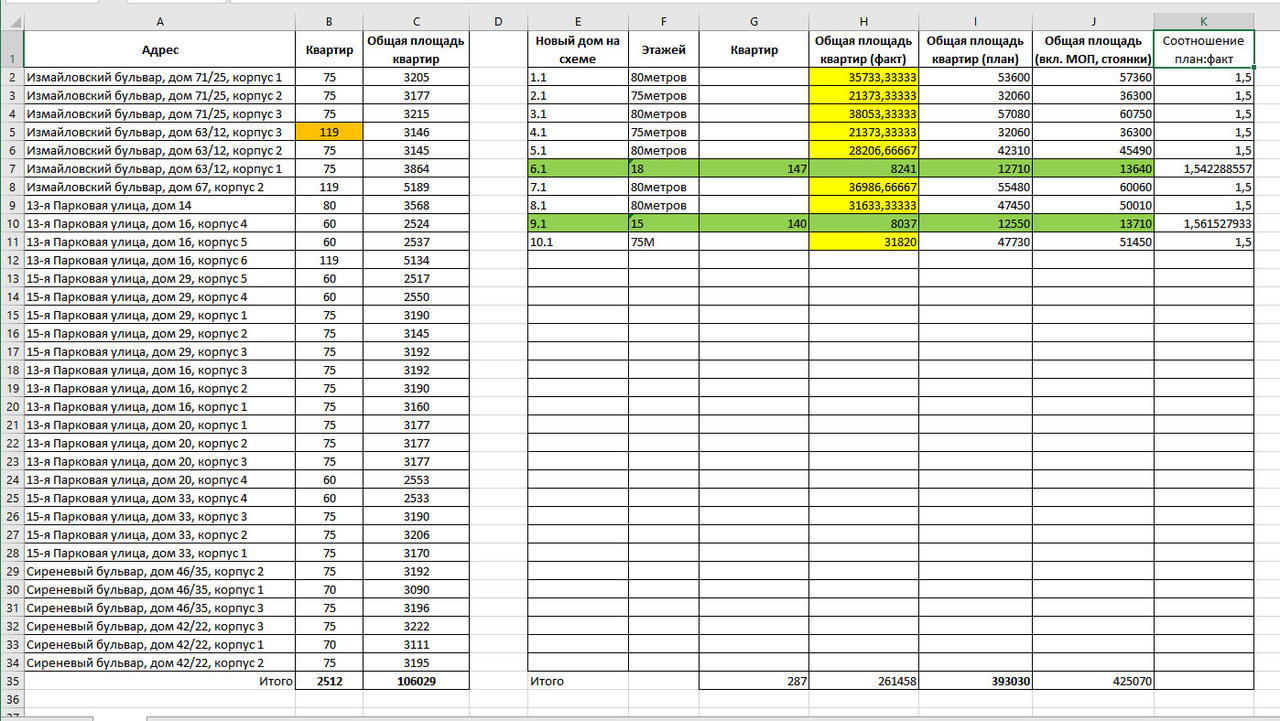Click the value 57360 in column J
Screen dimensions: 1280x721
(x=1093, y=77)
